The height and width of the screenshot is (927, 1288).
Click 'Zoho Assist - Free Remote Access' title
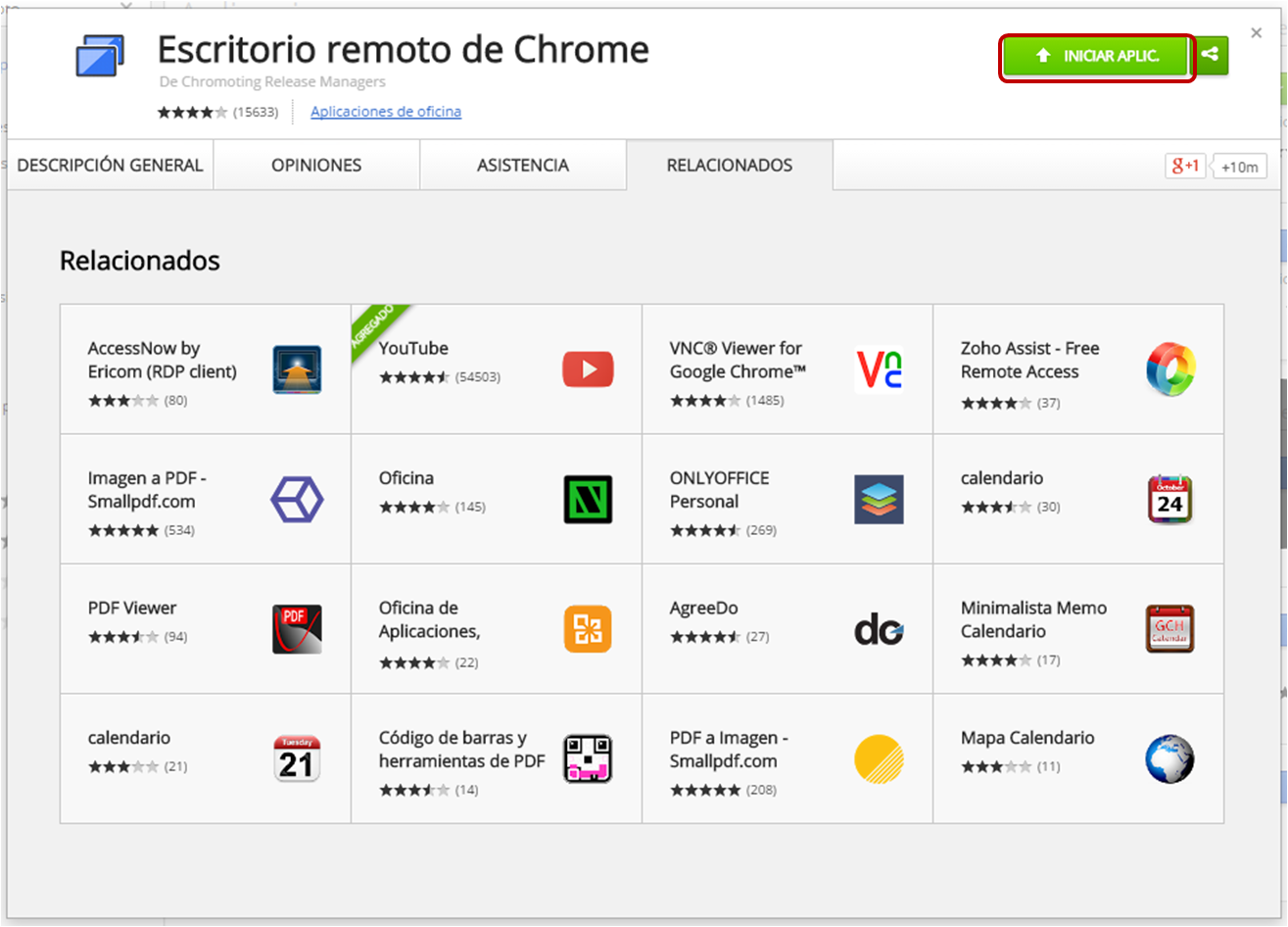pos(1029,360)
